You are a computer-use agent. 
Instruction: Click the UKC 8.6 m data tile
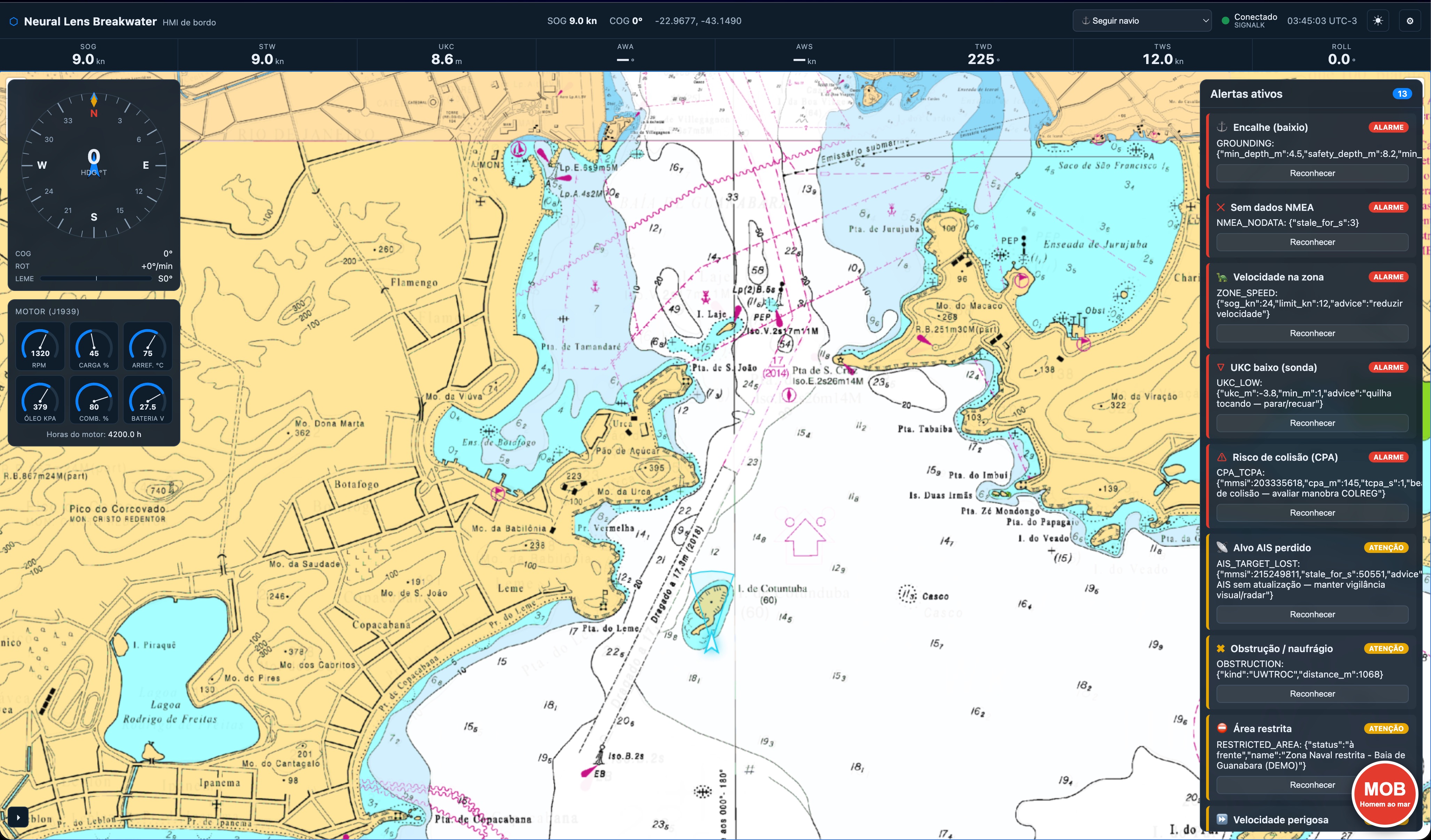[x=446, y=55]
